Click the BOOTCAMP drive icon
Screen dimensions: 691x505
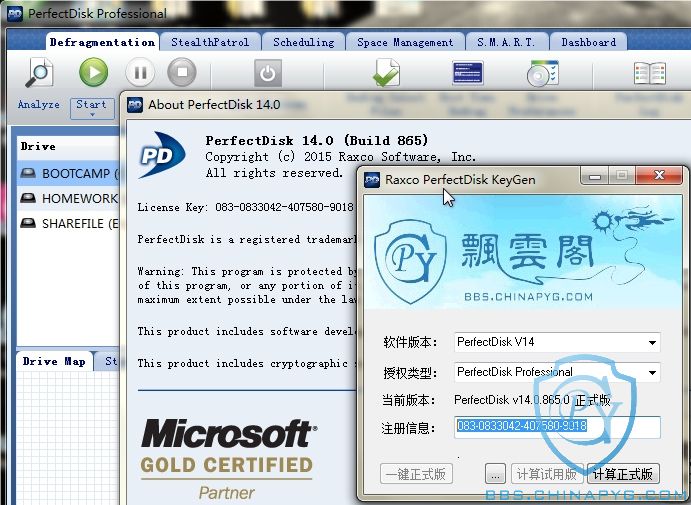(28, 173)
